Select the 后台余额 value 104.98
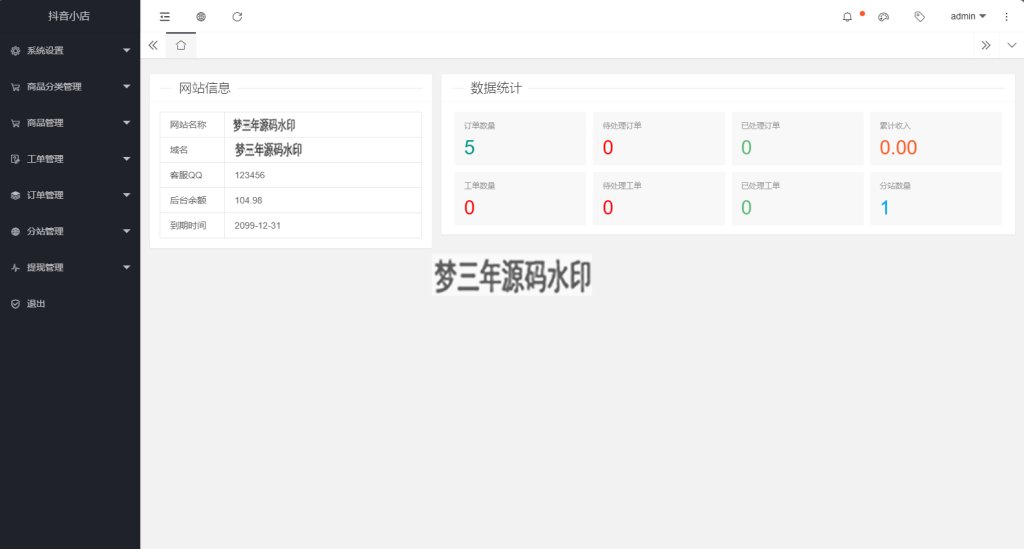The image size is (1024, 549). [x=248, y=200]
